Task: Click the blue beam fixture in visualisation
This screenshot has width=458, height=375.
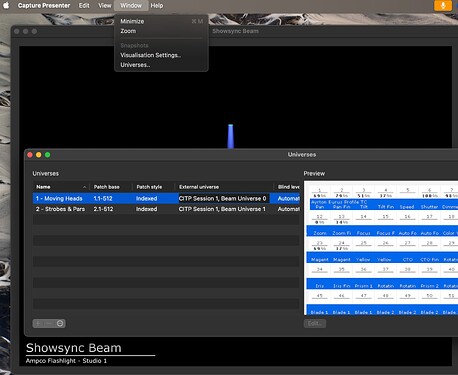Action: tap(230, 136)
